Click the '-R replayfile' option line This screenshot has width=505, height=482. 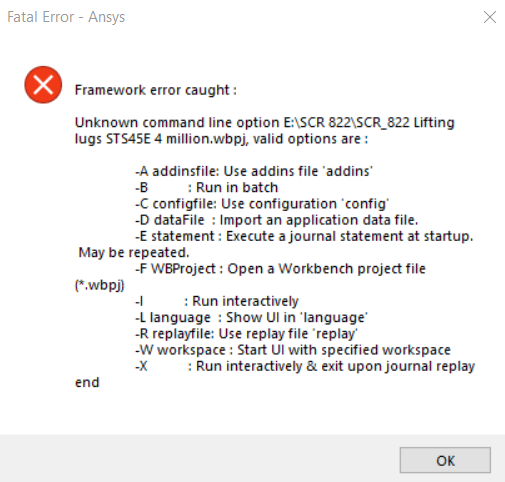(x=246, y=334)
